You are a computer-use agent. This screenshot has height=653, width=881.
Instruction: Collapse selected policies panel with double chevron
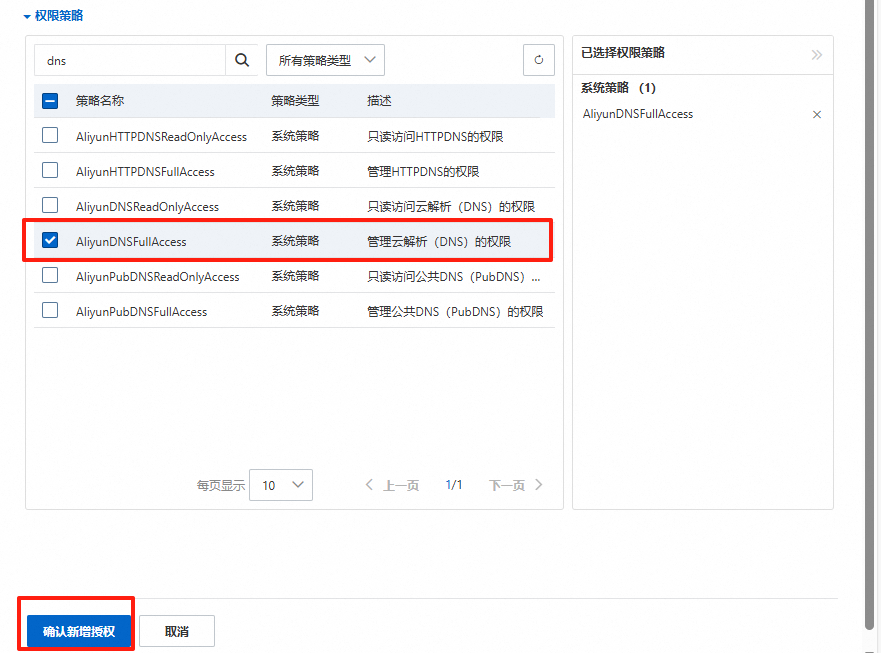click(x=817, y=54)
